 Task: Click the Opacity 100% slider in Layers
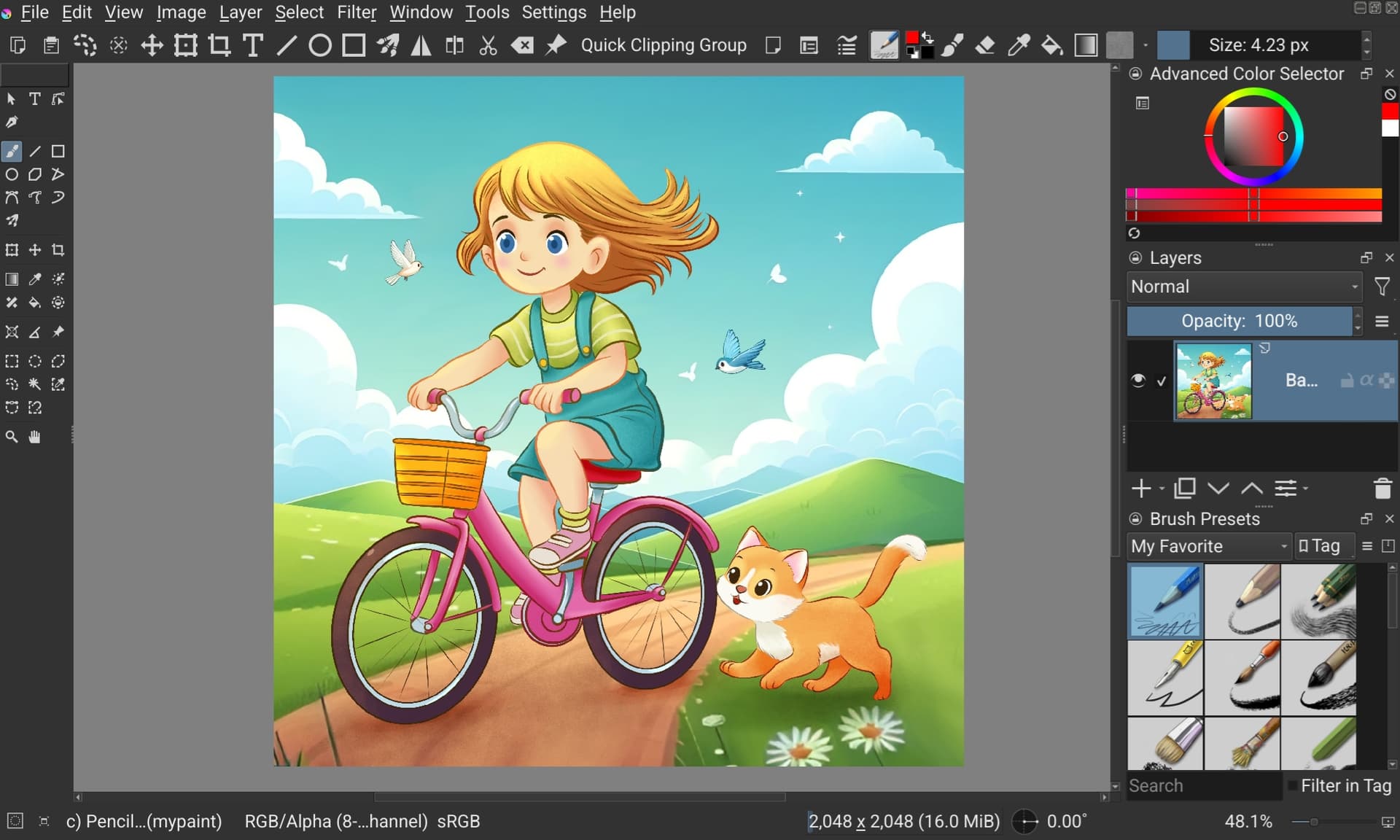[1239, 322]
